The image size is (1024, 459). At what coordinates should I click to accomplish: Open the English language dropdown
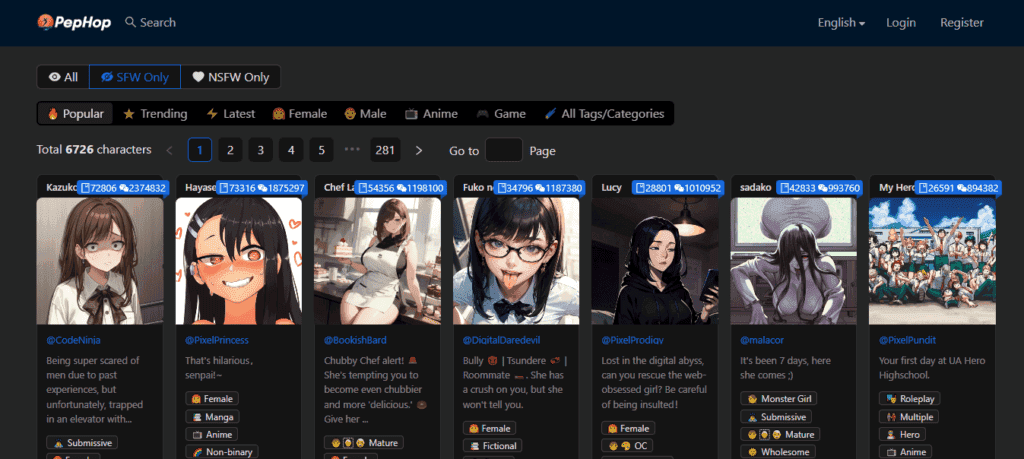[x=841, y=22]
